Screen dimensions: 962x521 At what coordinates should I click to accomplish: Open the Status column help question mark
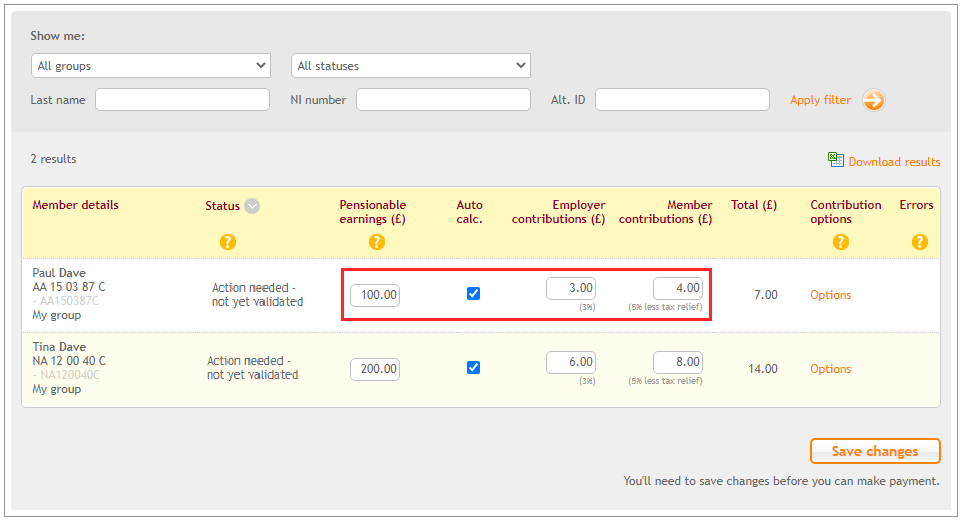point(228,242)
